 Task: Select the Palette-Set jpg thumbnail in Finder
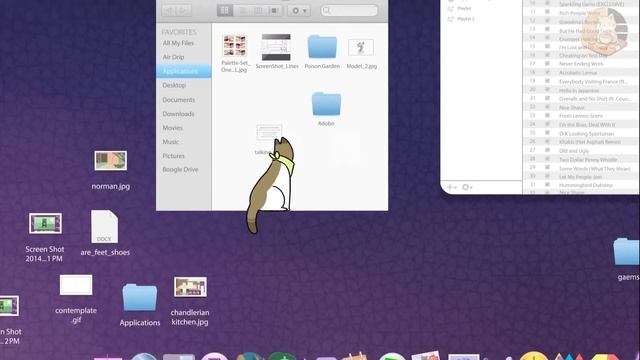235,45
